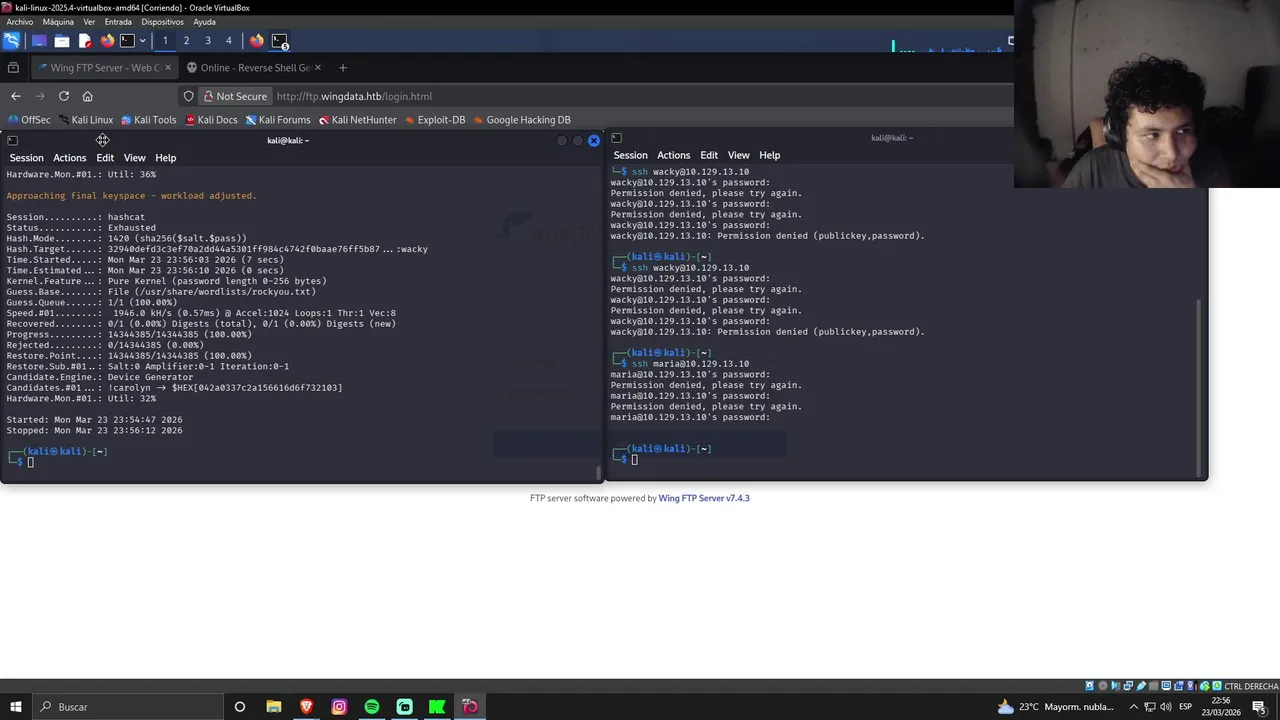Screen dimensions: 1280x720
Task: Open Windows notification center
Action: [x=1259, y=707]
